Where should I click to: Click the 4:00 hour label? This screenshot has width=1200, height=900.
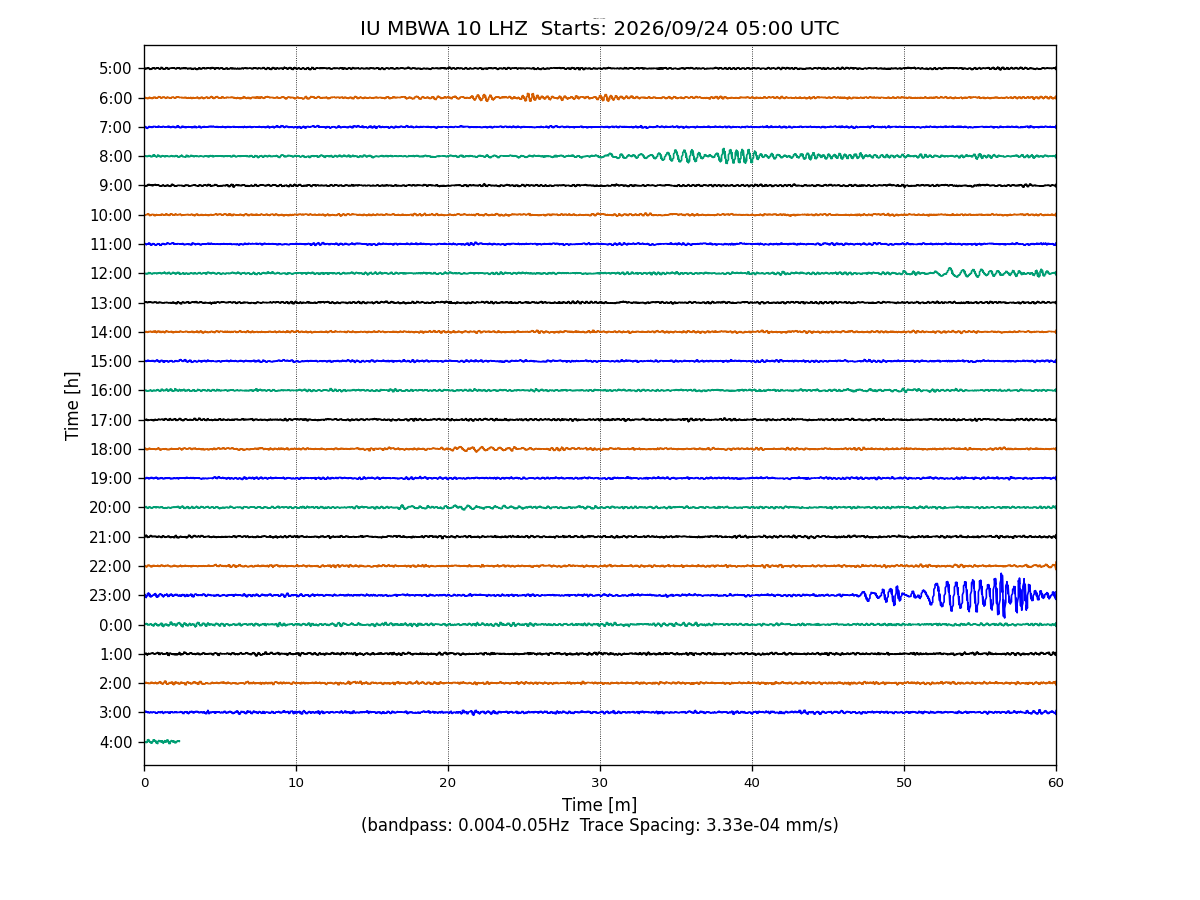pos(116,742)
